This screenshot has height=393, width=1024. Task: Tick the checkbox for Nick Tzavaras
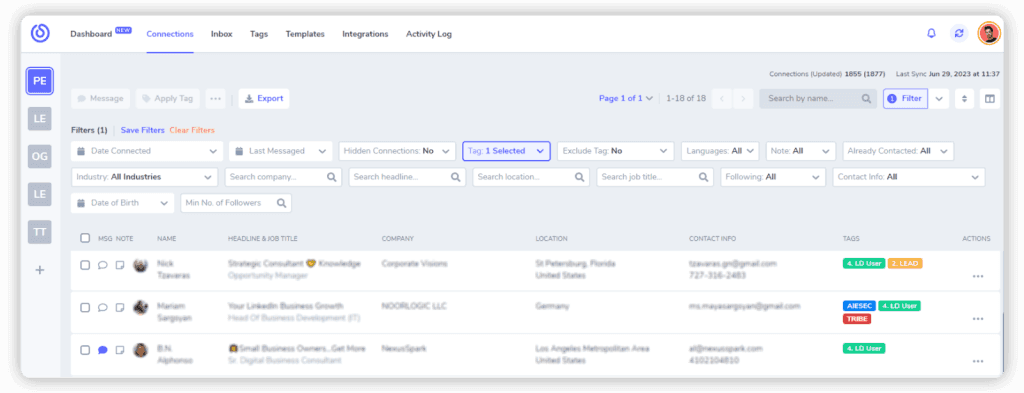click(x=85, y=265)
